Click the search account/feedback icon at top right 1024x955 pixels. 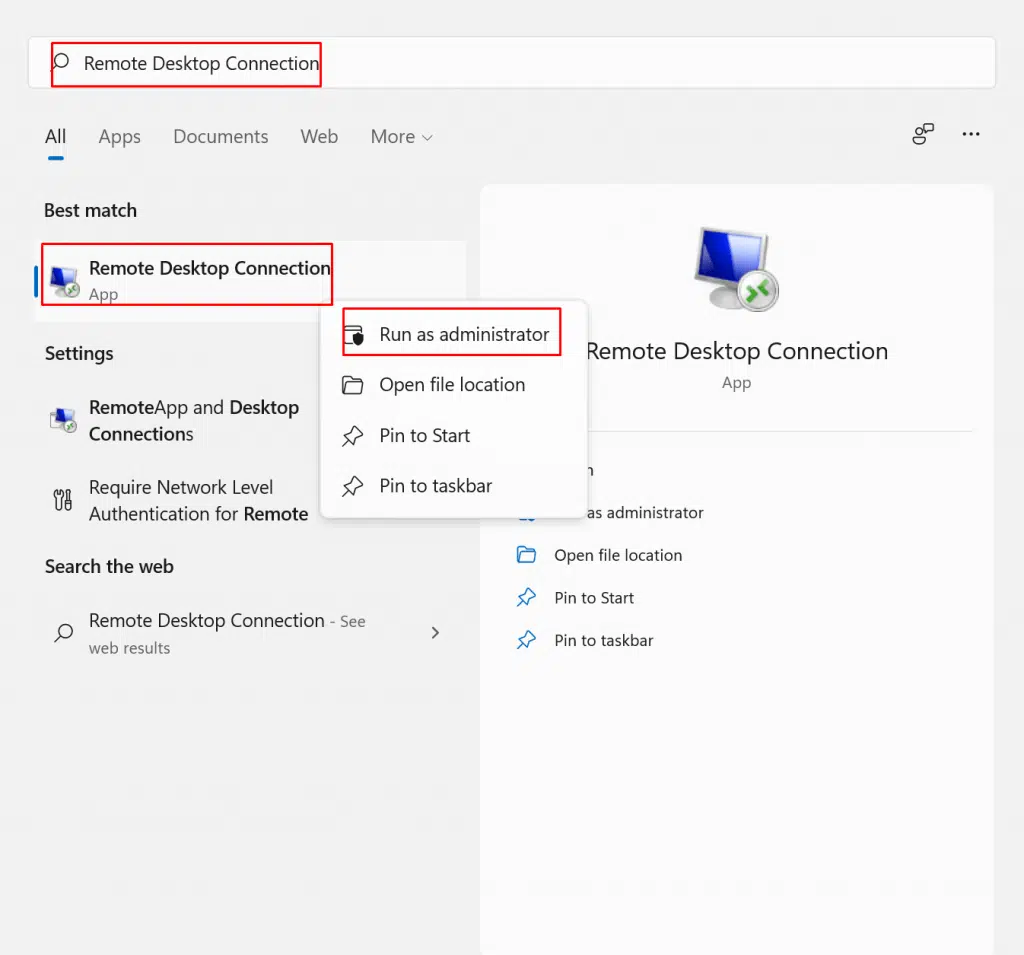[x=923, y=134]
